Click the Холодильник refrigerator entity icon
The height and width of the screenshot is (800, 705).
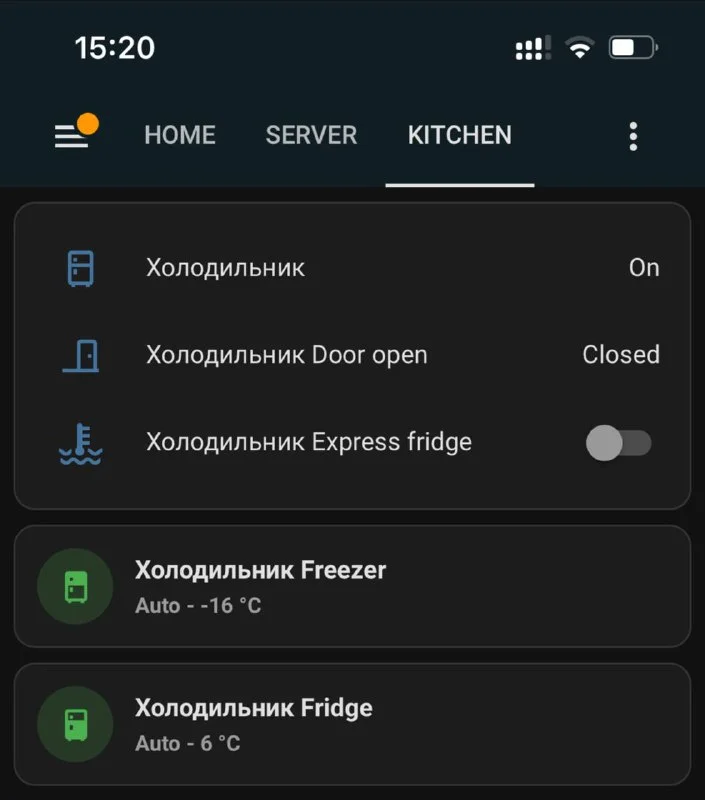[80, 268]
